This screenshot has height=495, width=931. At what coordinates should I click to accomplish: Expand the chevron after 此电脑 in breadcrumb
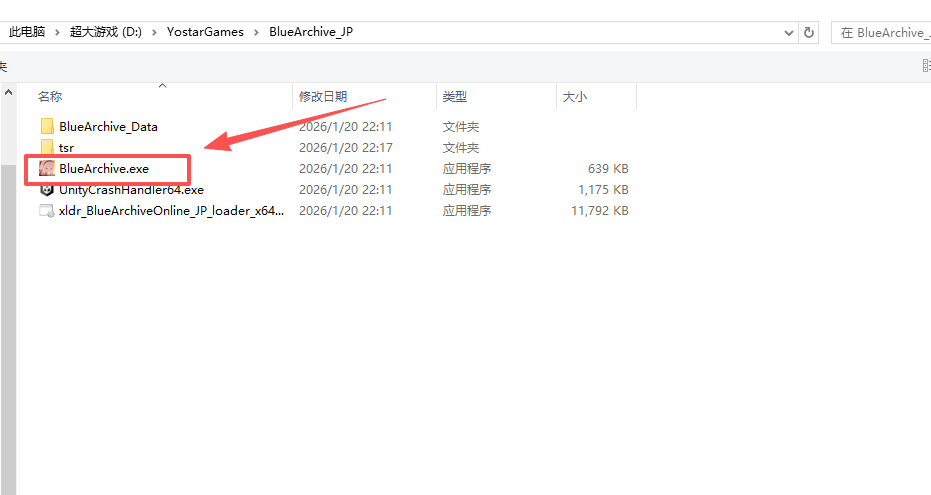[58, 32]
